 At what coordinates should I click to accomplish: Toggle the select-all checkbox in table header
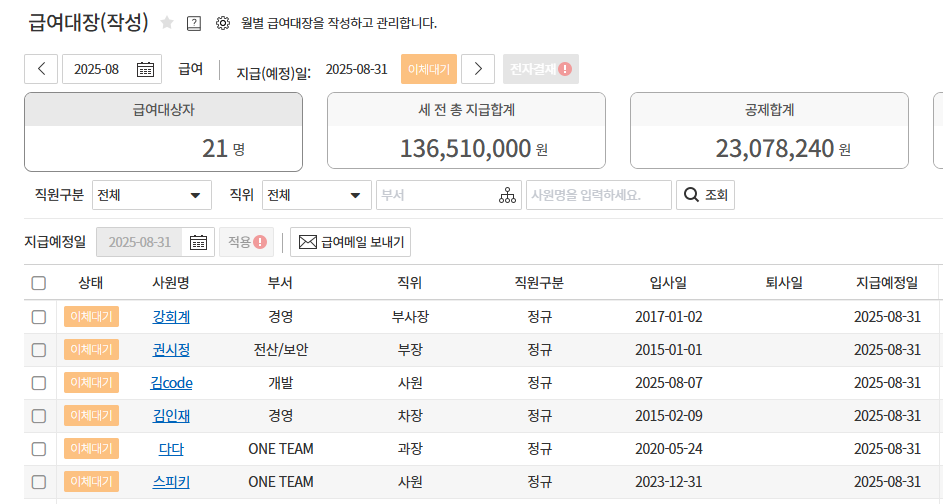(x=39, y=283)
